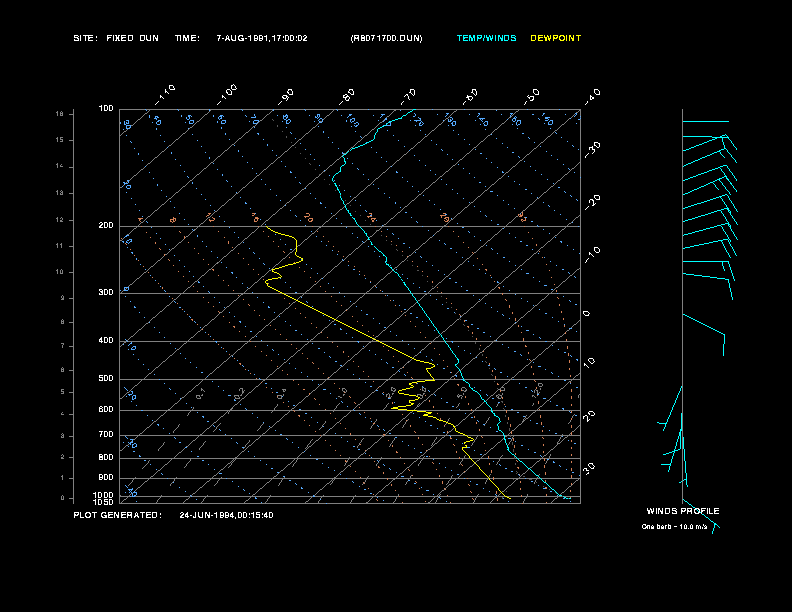The image size is (792, 612).
Task: Click the 'WINDS PROFILE' caption
Action: click(x=683, y=511)
